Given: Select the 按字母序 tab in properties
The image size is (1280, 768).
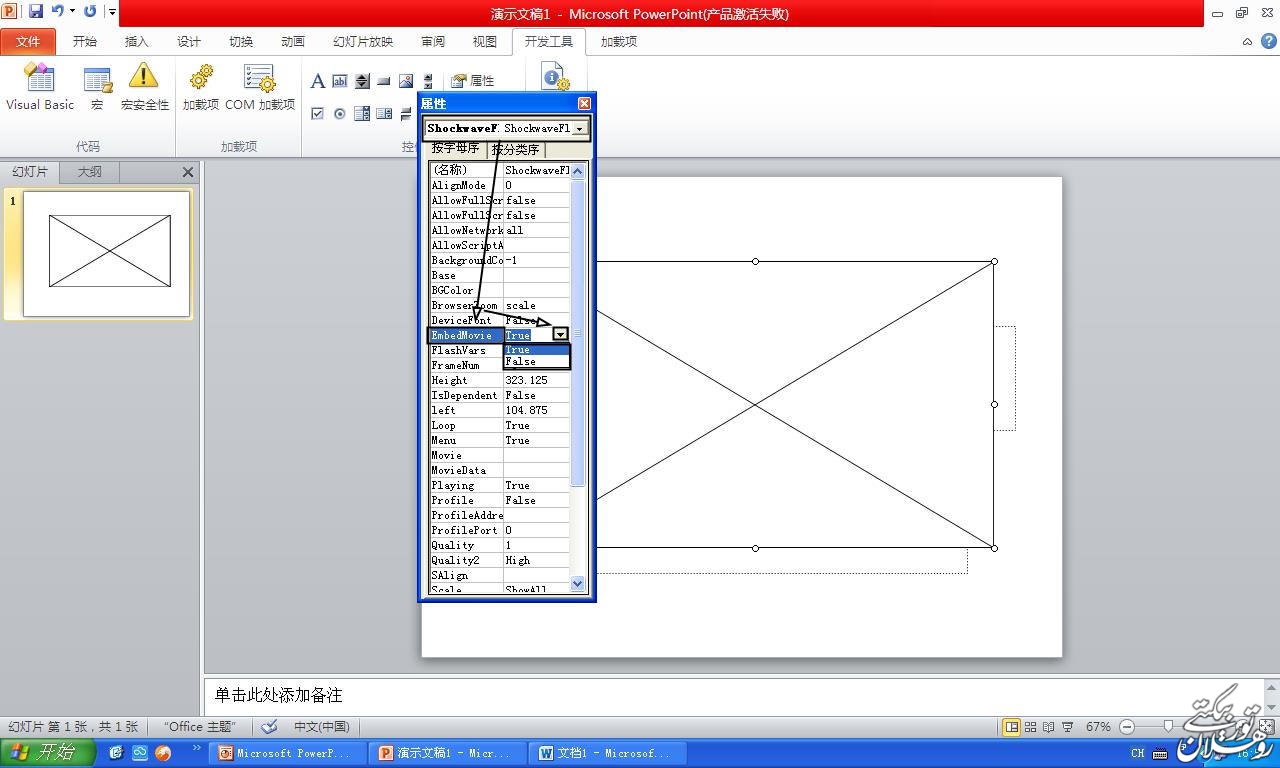Looking at the screenshot, I should (455, 148).
